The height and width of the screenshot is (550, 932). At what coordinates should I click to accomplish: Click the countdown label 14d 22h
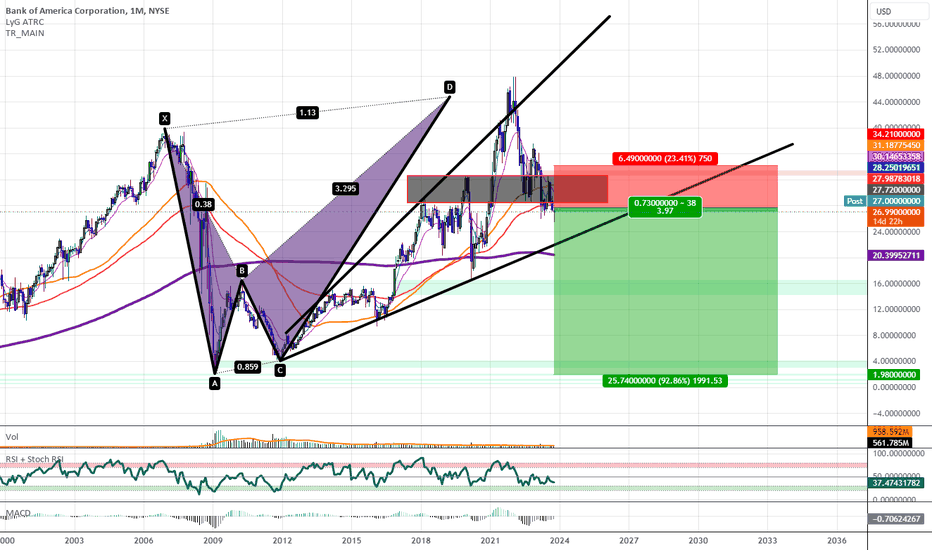(887, 222)
